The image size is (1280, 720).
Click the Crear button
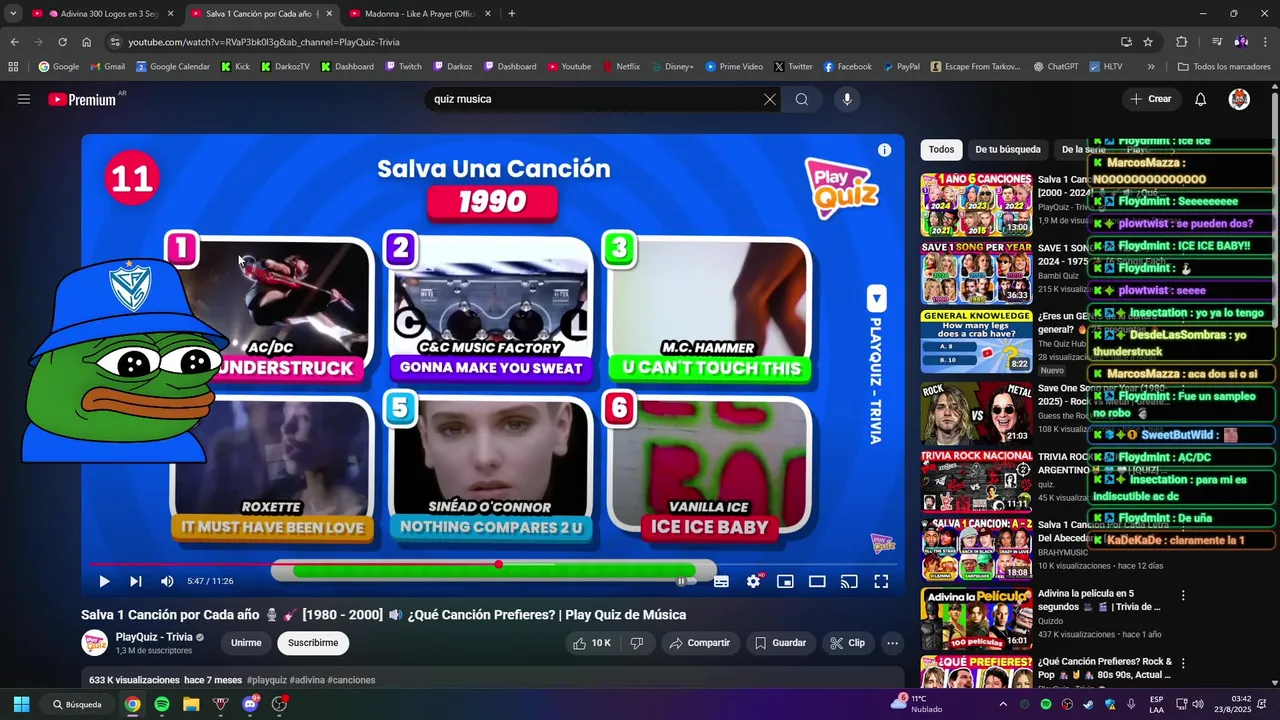1150,99
